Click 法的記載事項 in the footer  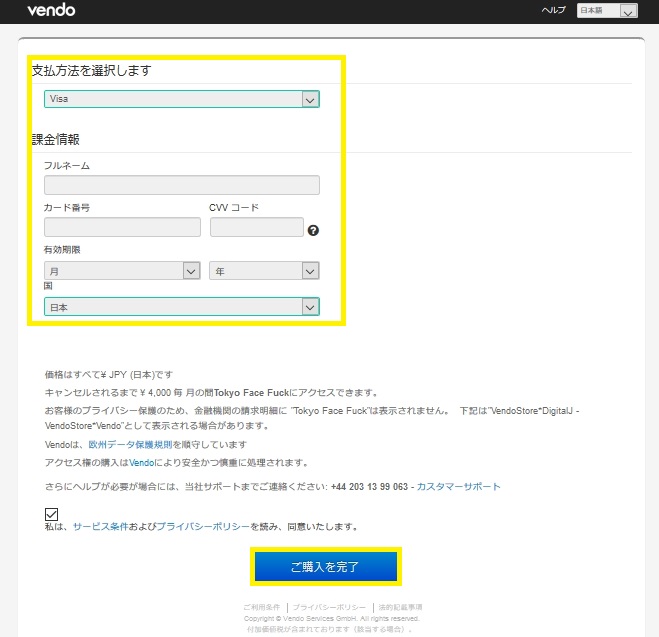(x=399, y=608)
